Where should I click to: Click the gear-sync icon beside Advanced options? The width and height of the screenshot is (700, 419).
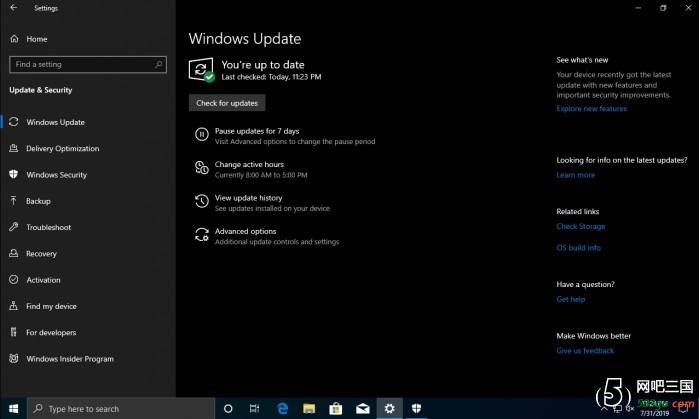coord(202,235)
